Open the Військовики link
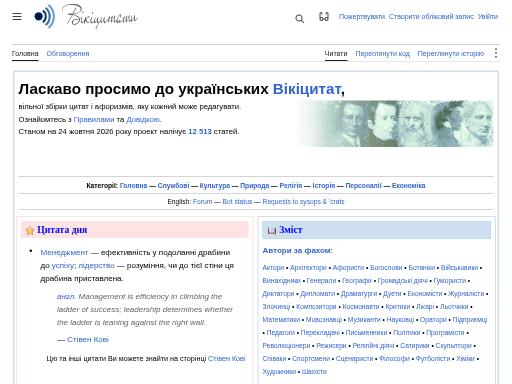Screen dimensions: 512x384 coord(459,268)
